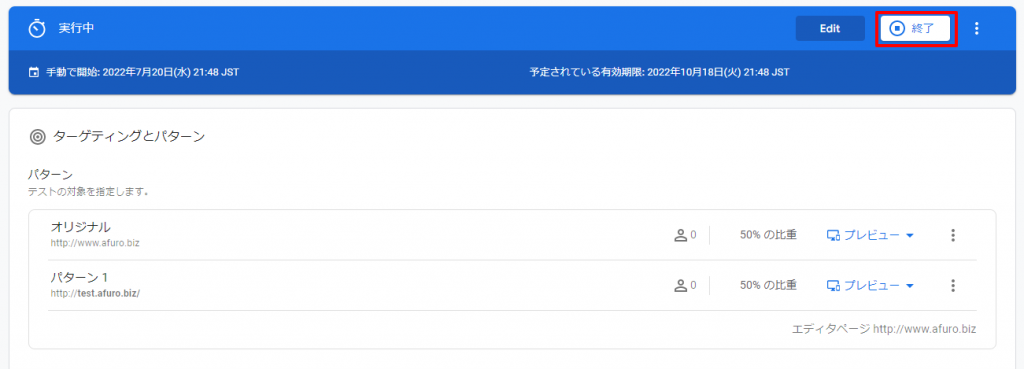Click the target icon beside ターゲティングとパターン

tap(38, 137)
